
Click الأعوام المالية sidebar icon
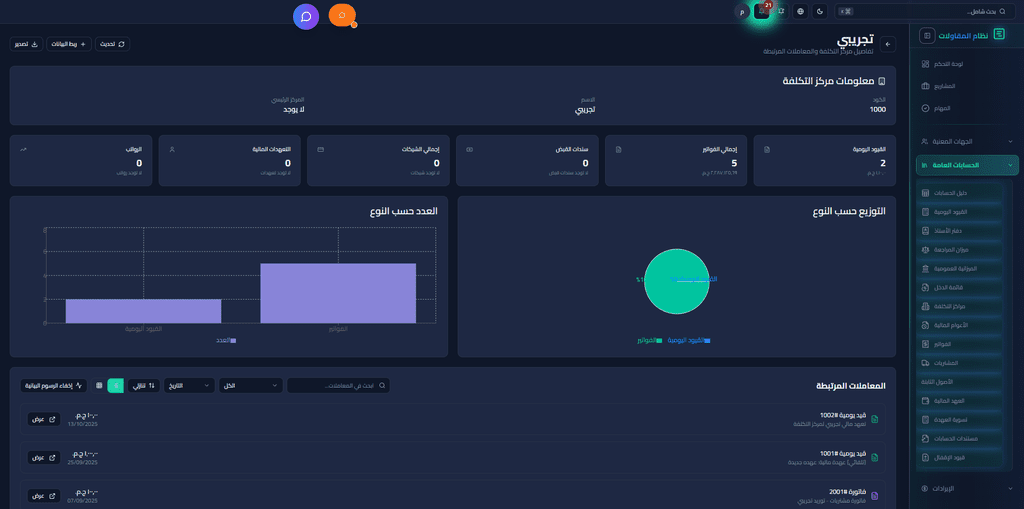click(925, 325)
